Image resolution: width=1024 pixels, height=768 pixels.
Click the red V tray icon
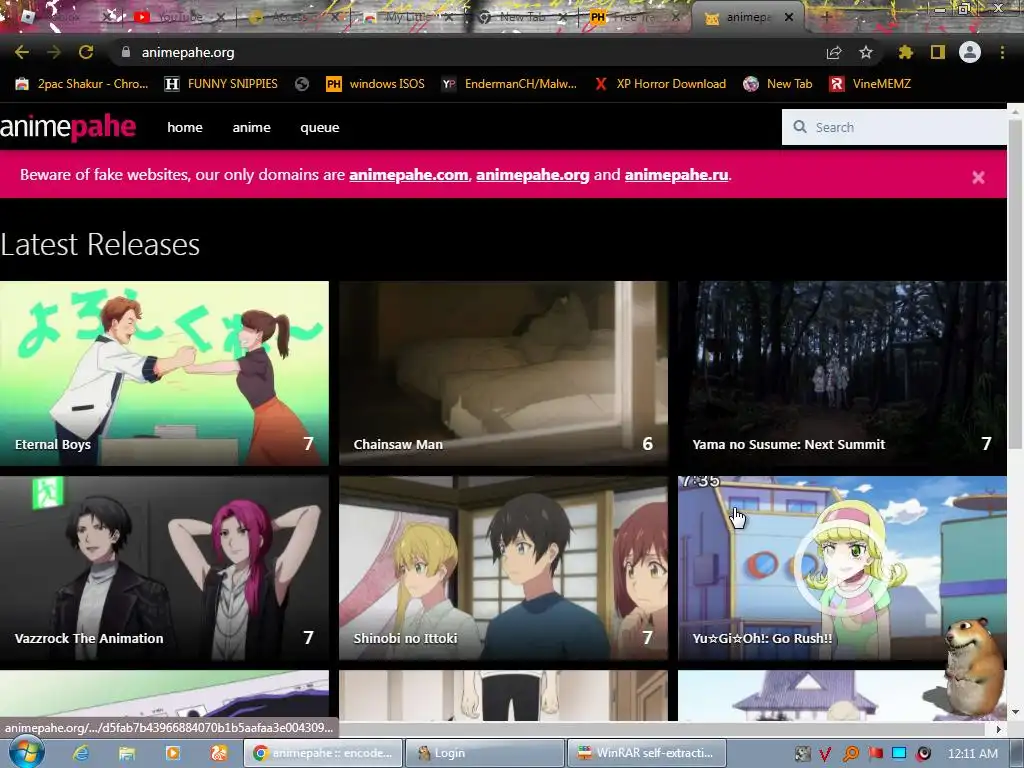pos(825,754)
